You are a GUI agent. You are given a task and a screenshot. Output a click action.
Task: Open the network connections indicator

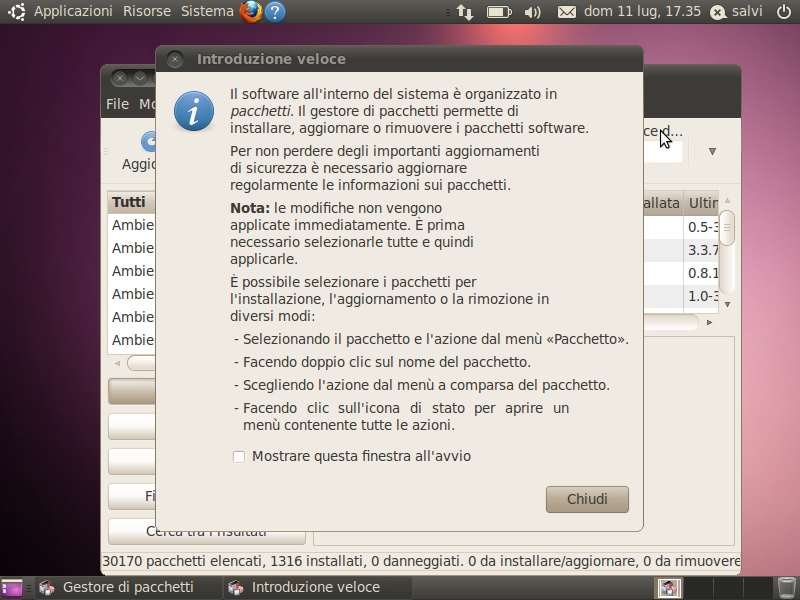(464, 12)
